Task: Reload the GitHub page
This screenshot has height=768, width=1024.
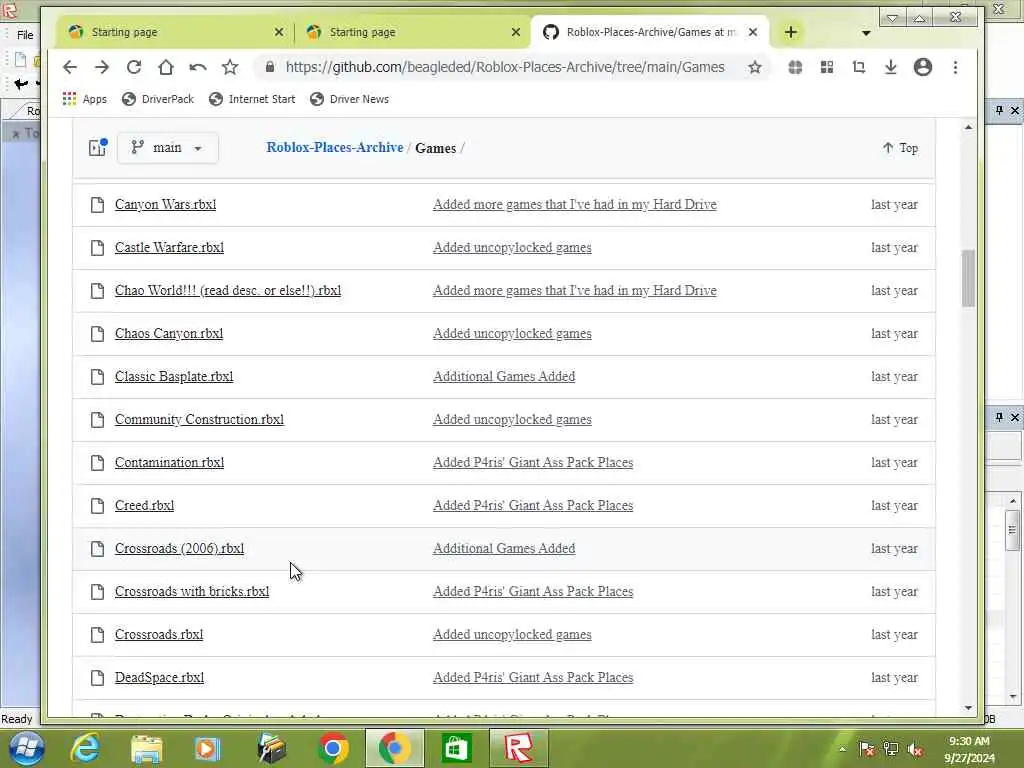Action: (134, 67)
